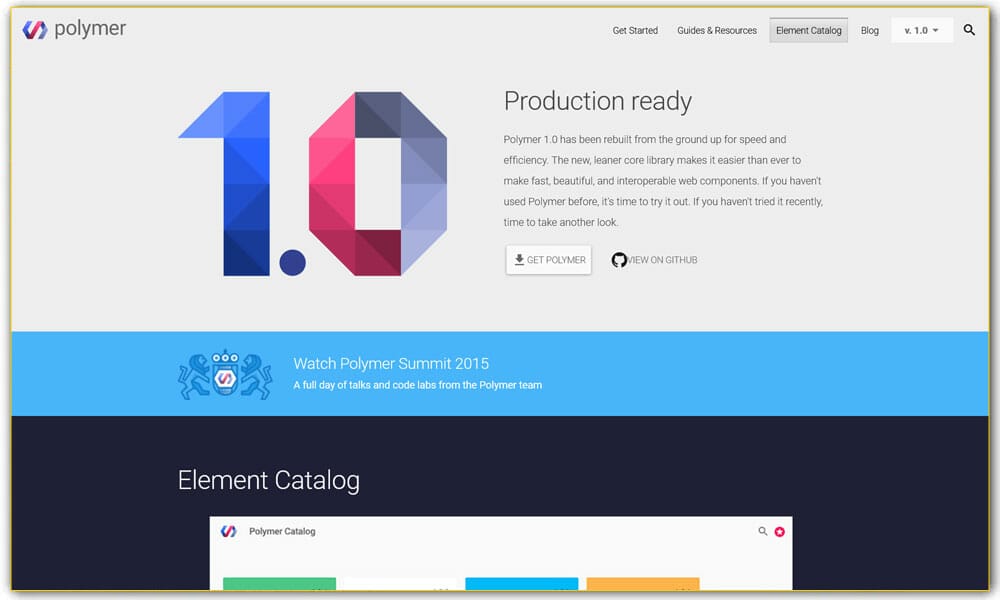Viewport: 1000px width, 600px height.
Task: Click the GitHub octocat icon
Action: [x=619, y=260]
